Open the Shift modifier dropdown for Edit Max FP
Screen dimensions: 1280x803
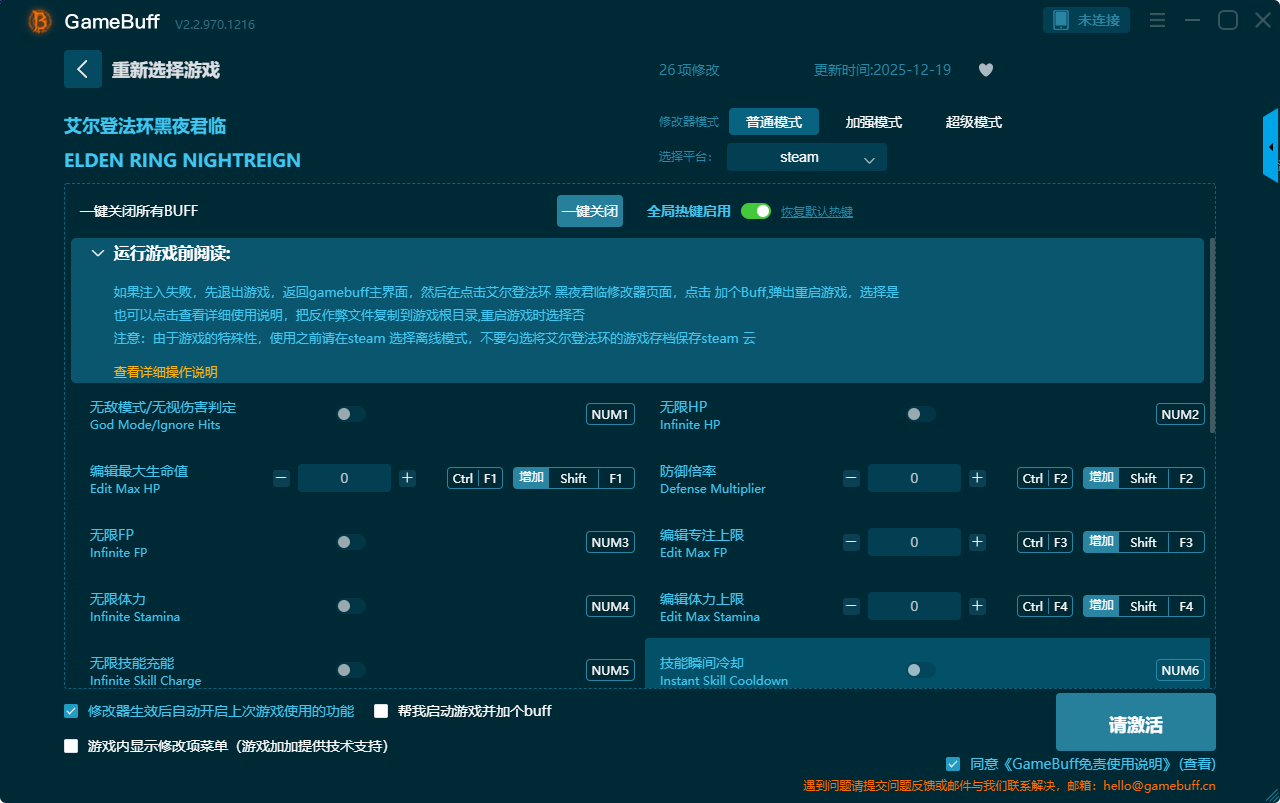(1143, 542)
